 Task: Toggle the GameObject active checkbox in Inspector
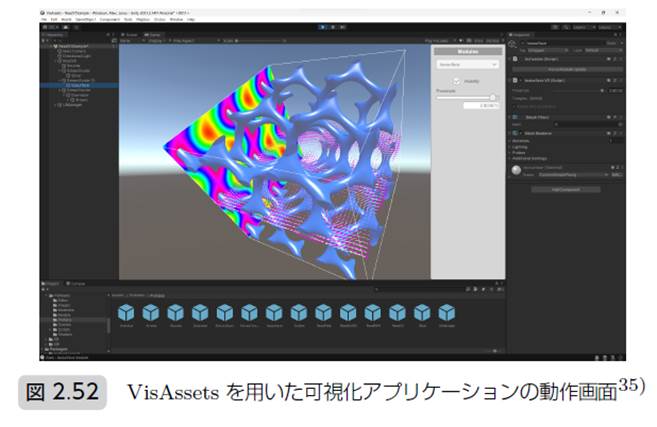pos(526,42)
